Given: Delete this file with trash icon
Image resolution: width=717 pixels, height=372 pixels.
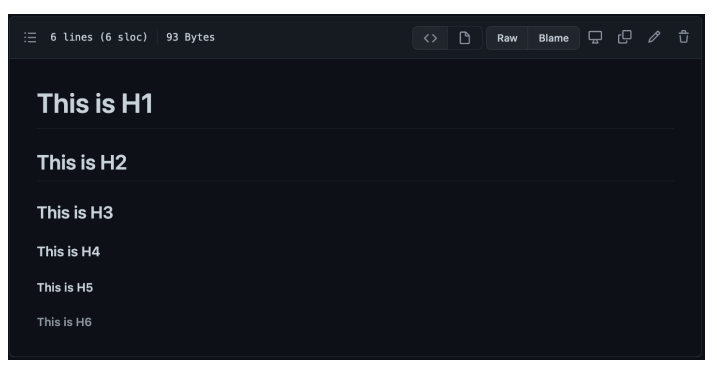Looking at the screenshot, I should pos(684,37).
